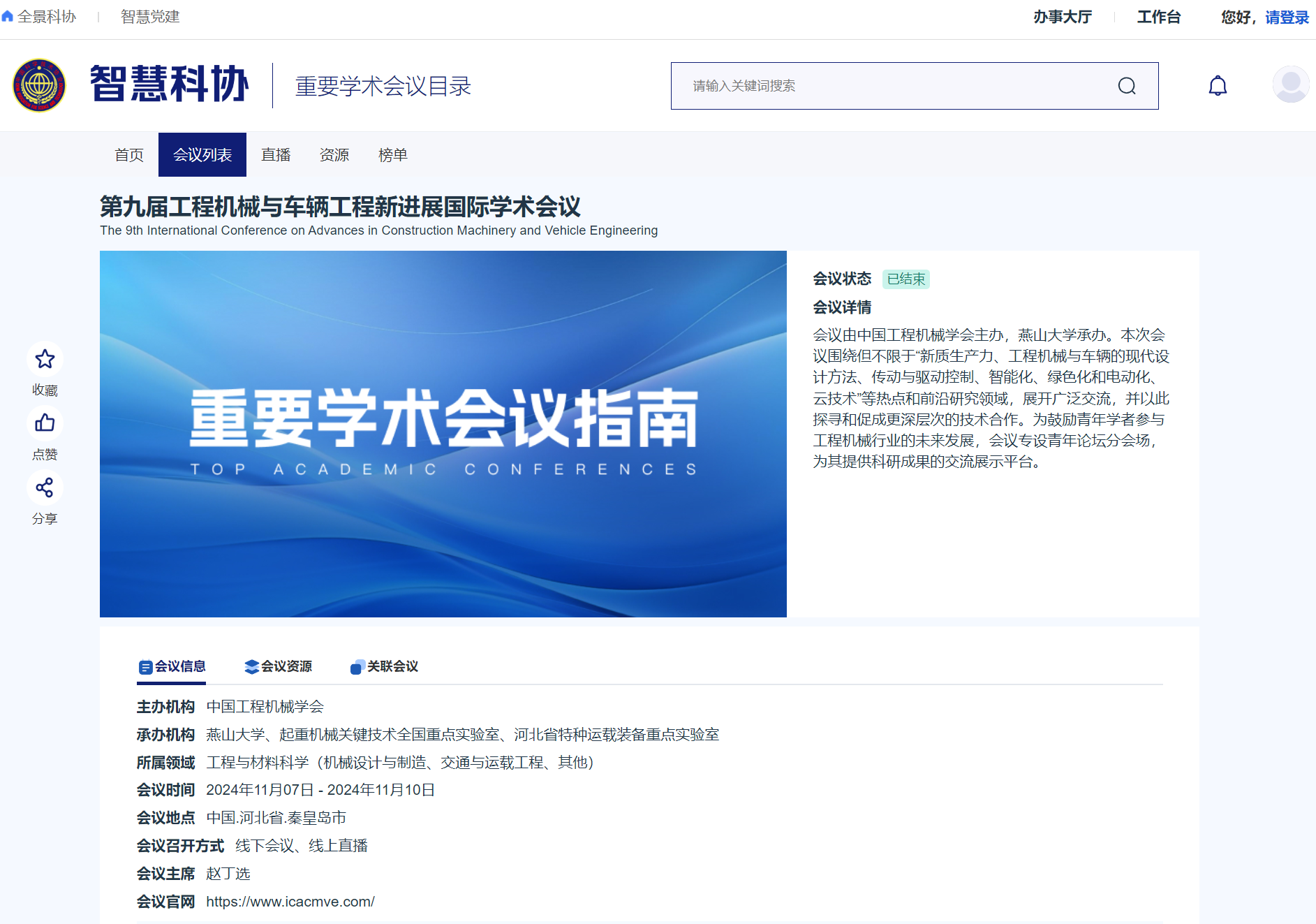Click 线下会议、线上直播 format text

pos(302,846)
